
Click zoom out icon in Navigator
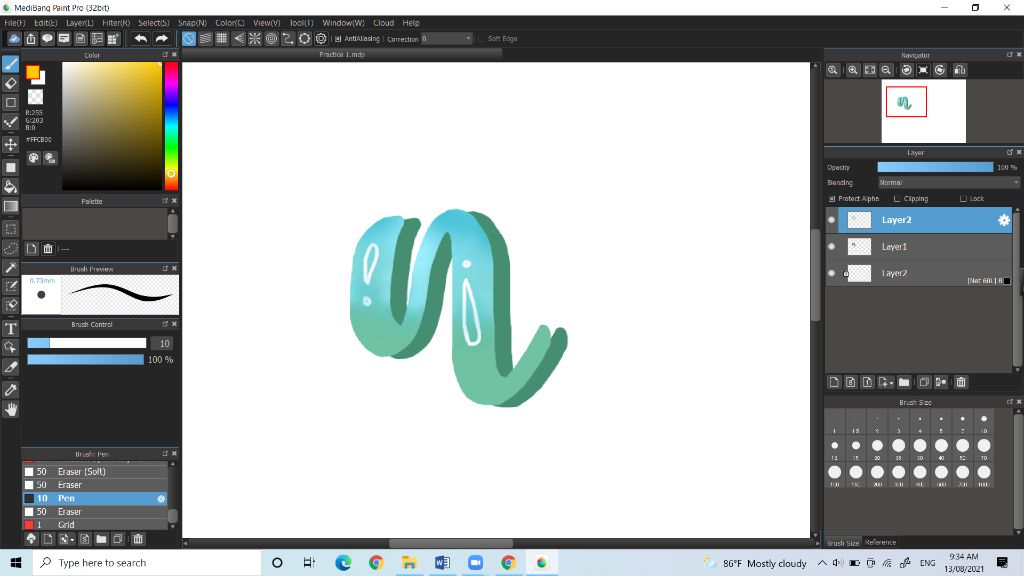(886, 70)
